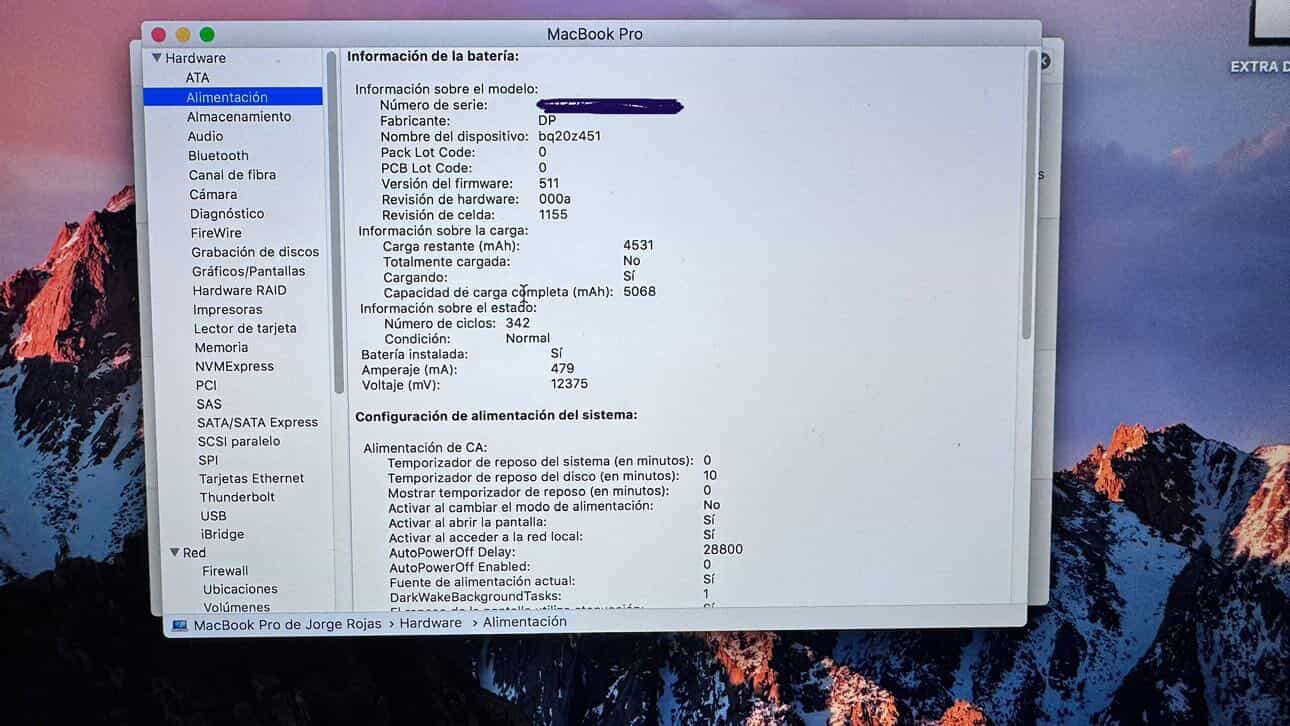Click the 'Información de la batería:' heading
Image resolution: width=1290 pixels, height=726 pixels.
point(433,57)
